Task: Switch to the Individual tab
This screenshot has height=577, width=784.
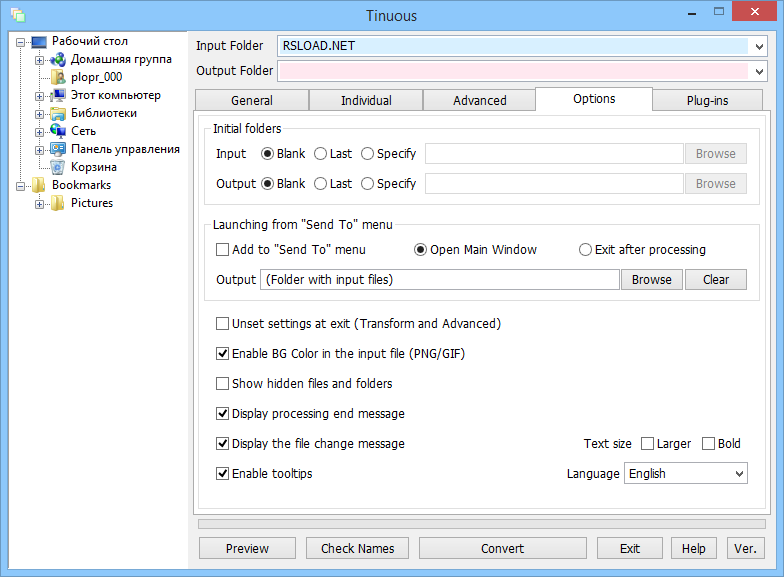Action: click(366, 100)
